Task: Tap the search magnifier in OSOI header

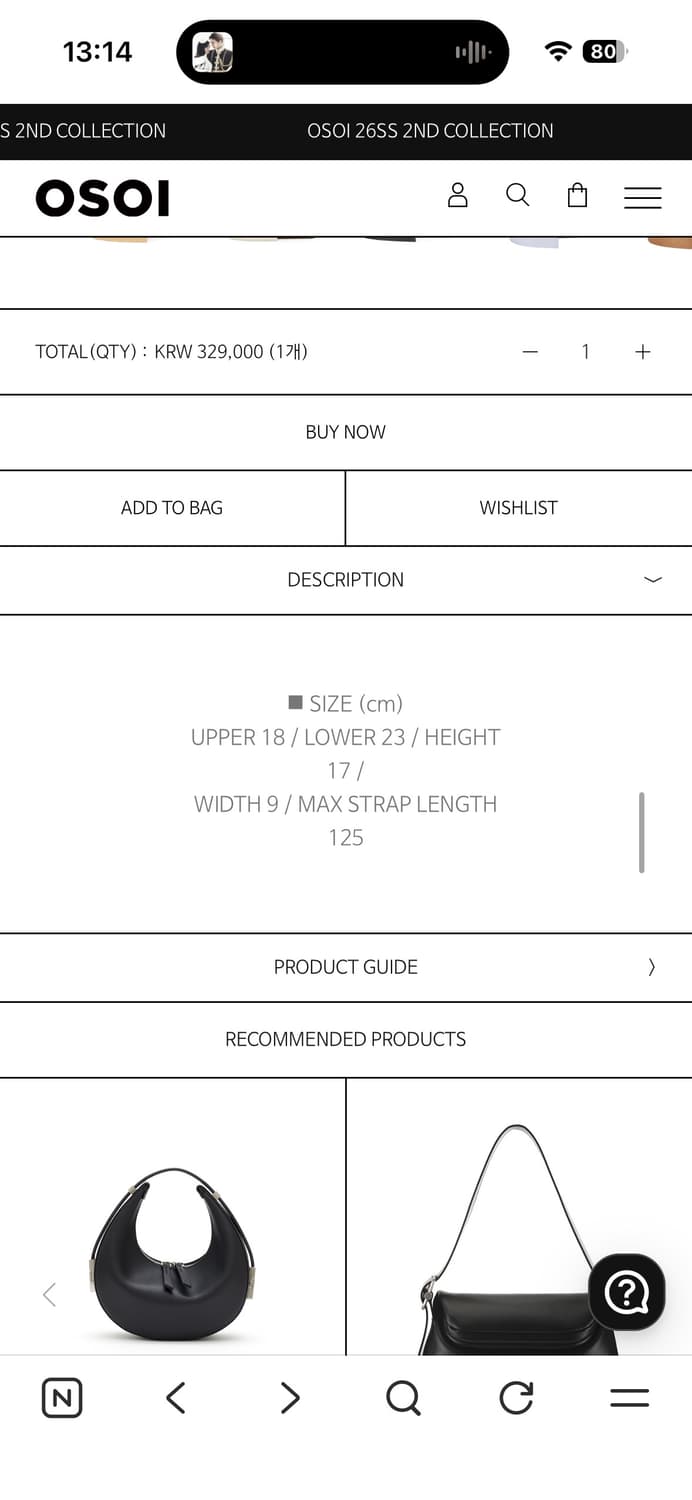Action: tap(517, 195)
